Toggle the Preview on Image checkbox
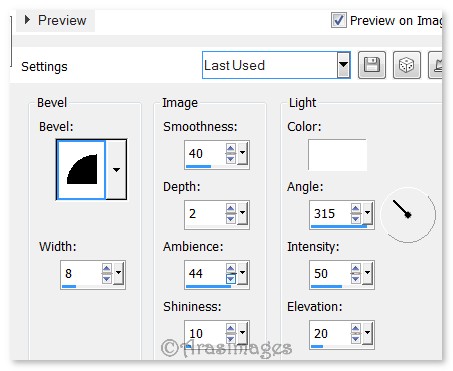453x371 pixels. pos(339,20)
